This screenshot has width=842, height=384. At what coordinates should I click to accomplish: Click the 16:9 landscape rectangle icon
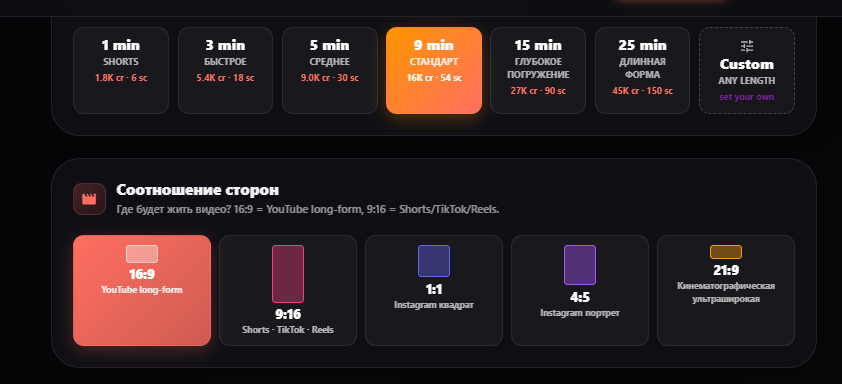[142, 254]
